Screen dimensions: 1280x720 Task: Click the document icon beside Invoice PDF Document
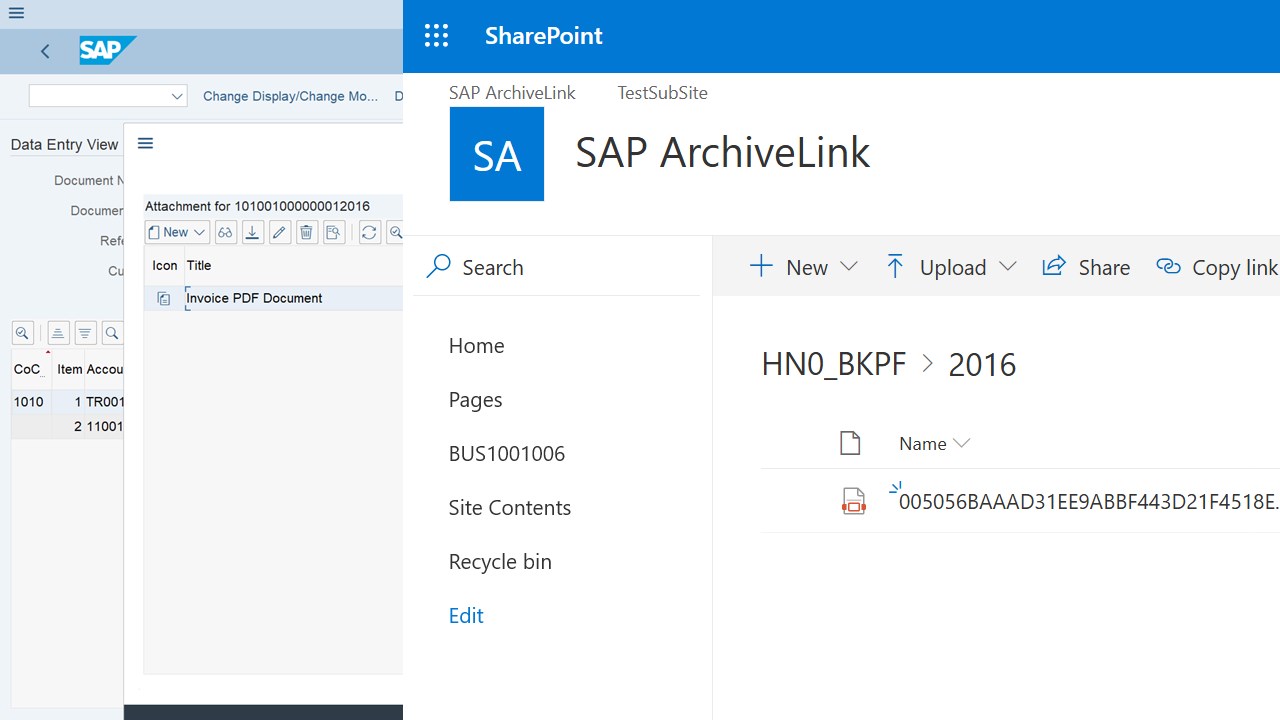pyautogui.click(x=164, y=298)
